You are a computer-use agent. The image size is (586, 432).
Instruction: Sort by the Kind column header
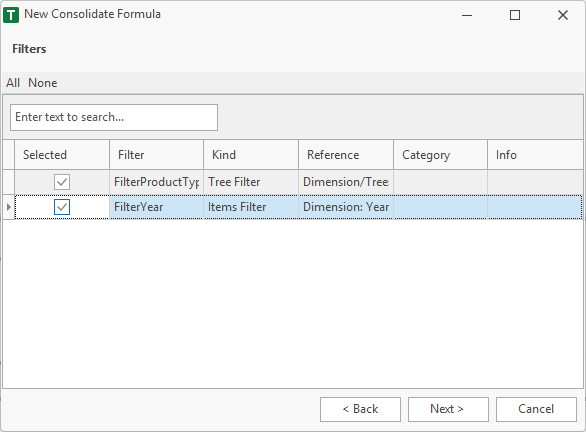(x=251, y=155)
